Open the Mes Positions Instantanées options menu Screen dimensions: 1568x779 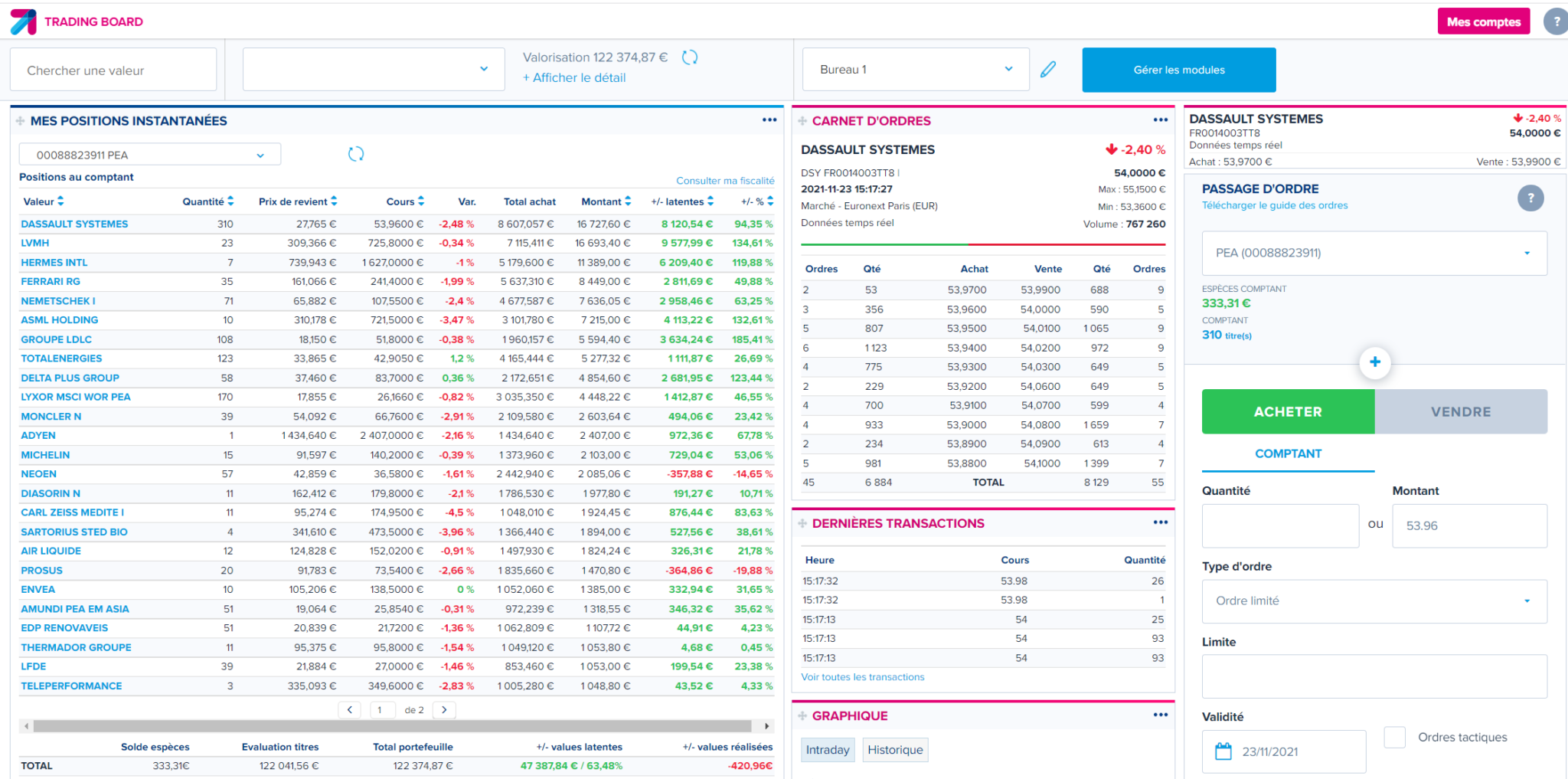click(x=769, y=120)
